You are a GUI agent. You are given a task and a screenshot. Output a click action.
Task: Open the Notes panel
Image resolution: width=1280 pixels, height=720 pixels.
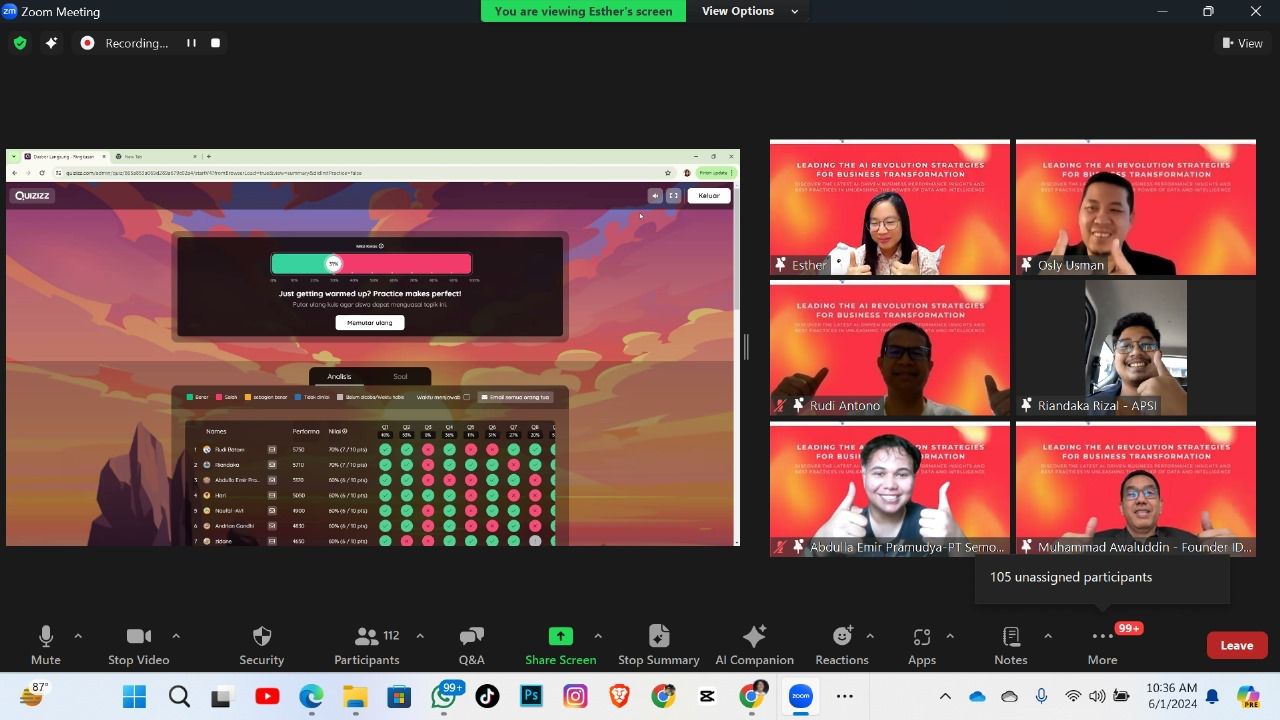1010,637
